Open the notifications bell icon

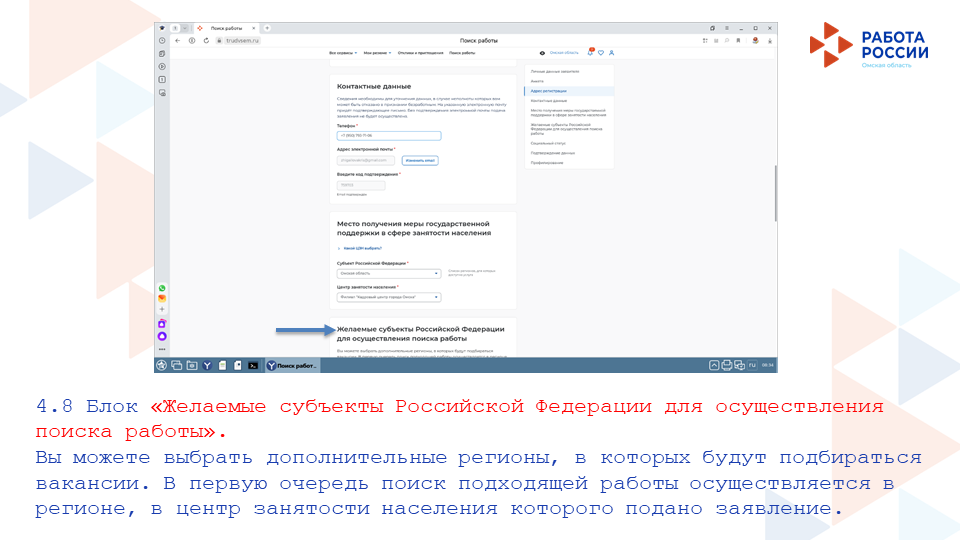click(x=590, y=52)
